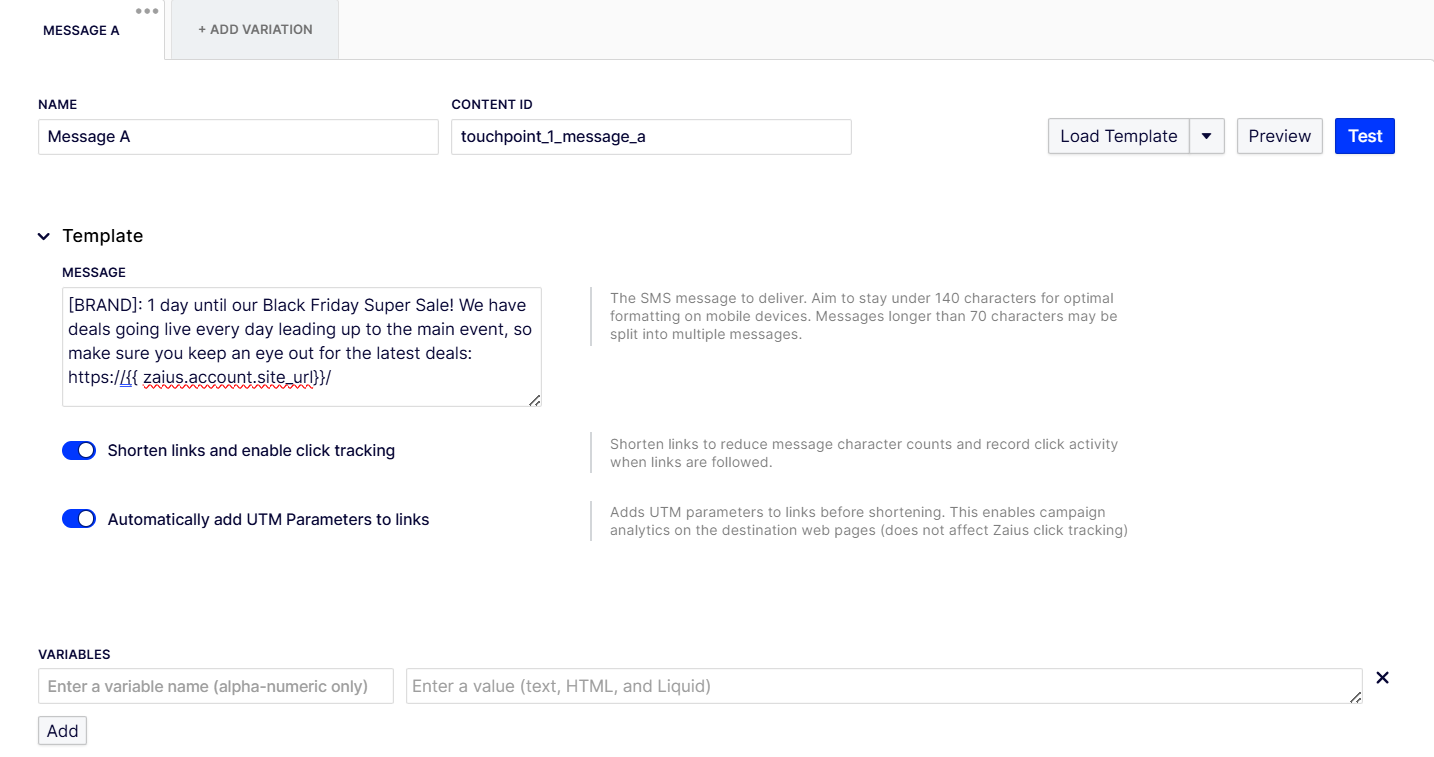Click the Load Template button

click(1119, 136)
